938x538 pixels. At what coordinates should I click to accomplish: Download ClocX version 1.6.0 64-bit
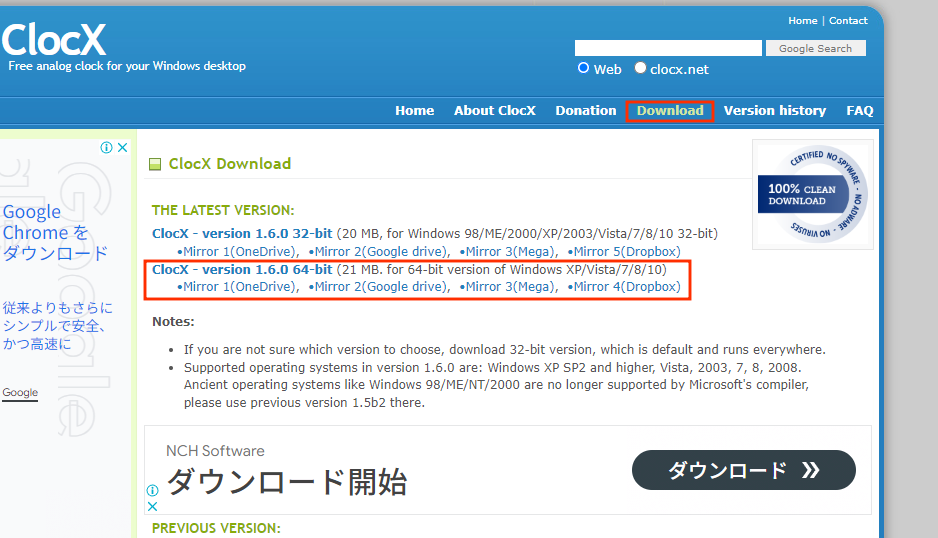pos(242,269)
